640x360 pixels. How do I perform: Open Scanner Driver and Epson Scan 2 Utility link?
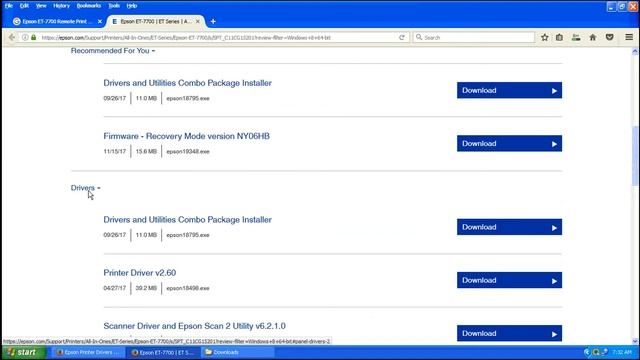(194, 326)
